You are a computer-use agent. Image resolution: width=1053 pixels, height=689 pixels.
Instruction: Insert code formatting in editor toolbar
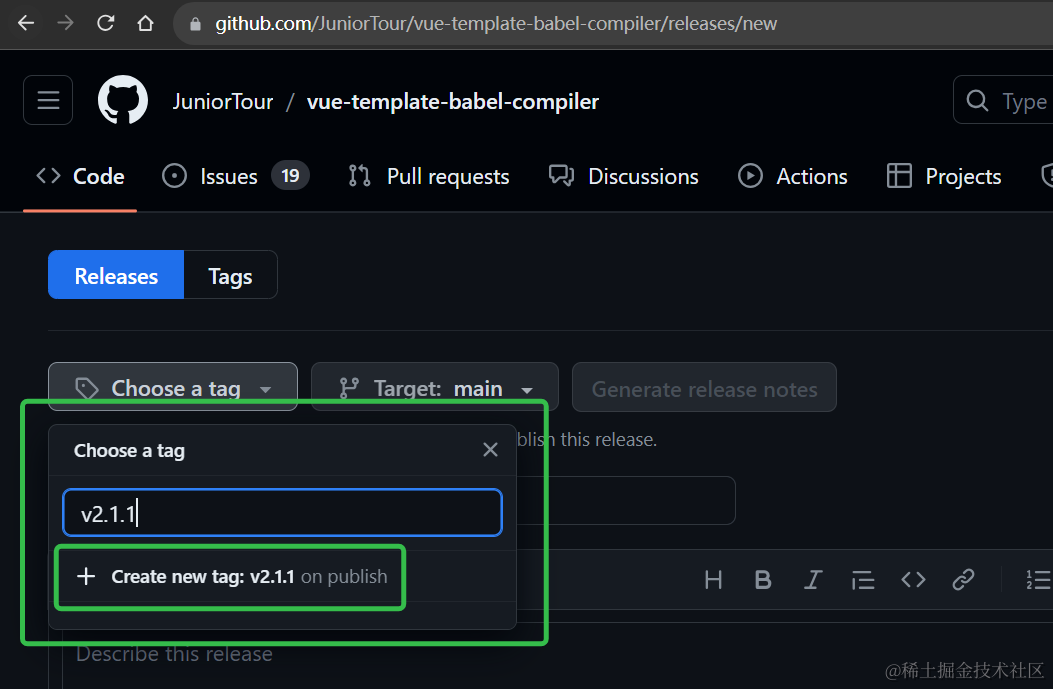[x=913, y=580]
